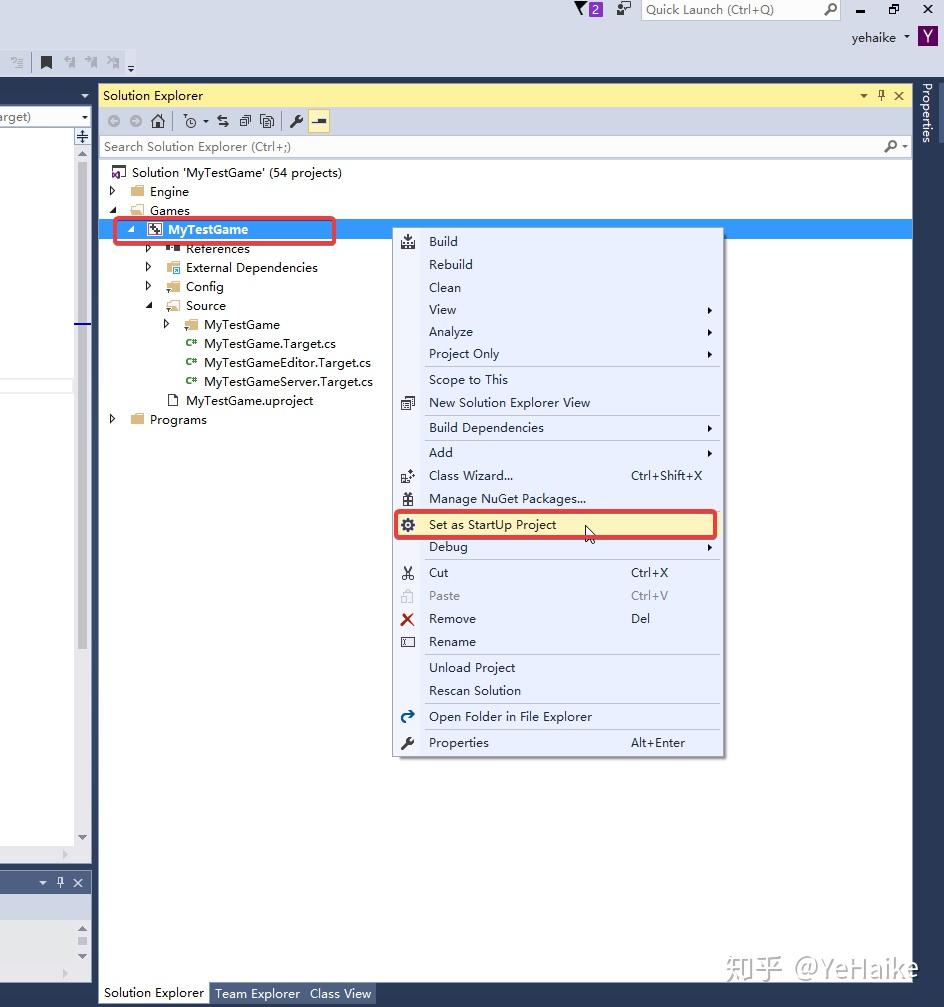This screenshot has height=1007, width=944.
Task: Click the Home icon in Solution Explorer toolbar
Action: point(158,121)
